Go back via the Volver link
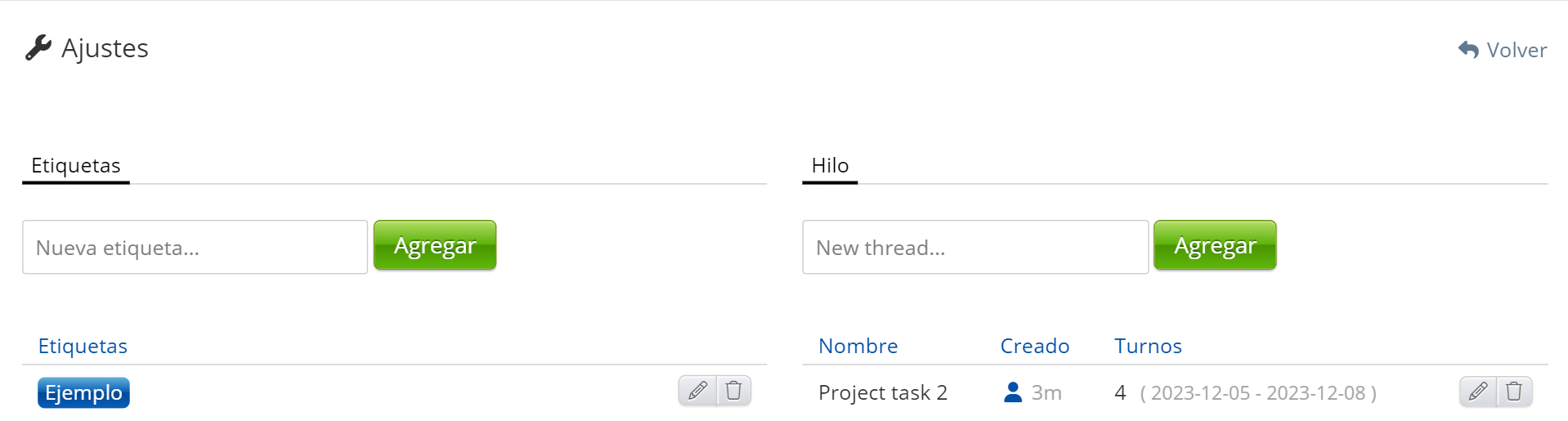This screenshot has height=421, width=1568. click(x=1516, y=51)
